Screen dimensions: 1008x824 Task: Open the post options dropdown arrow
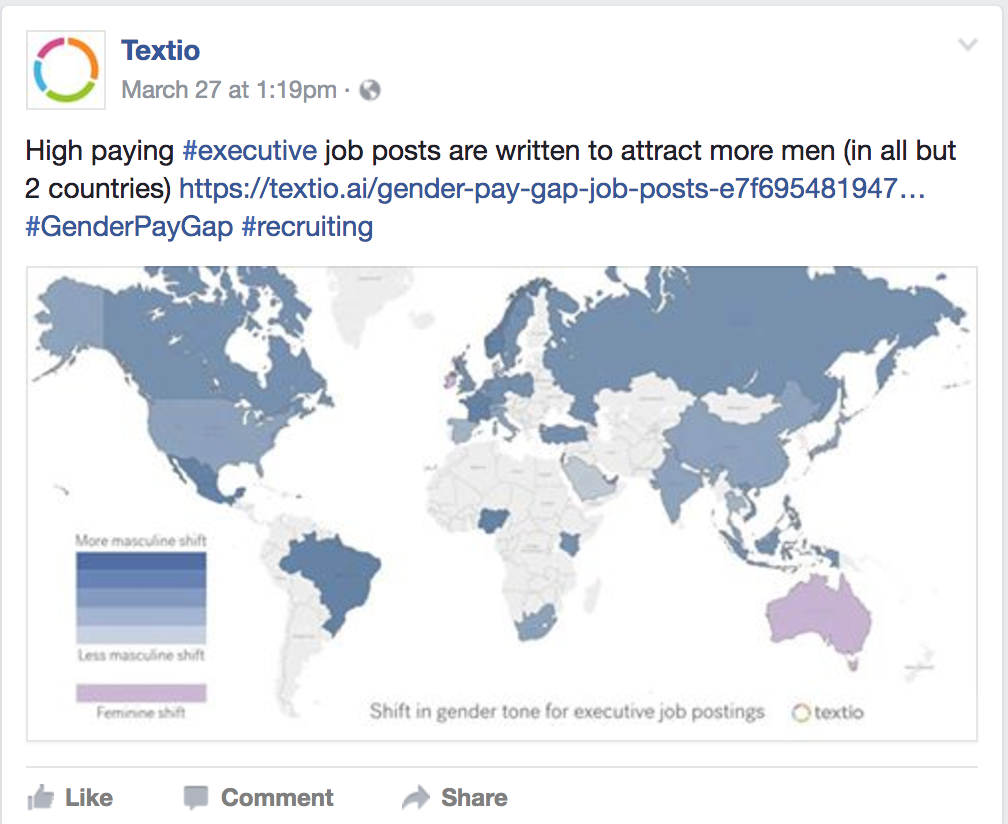[967, 45]
